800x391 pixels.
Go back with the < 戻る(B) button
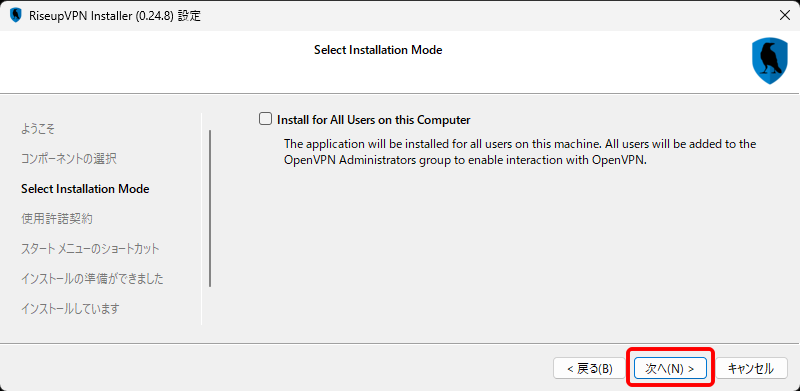tap(589, 368)
